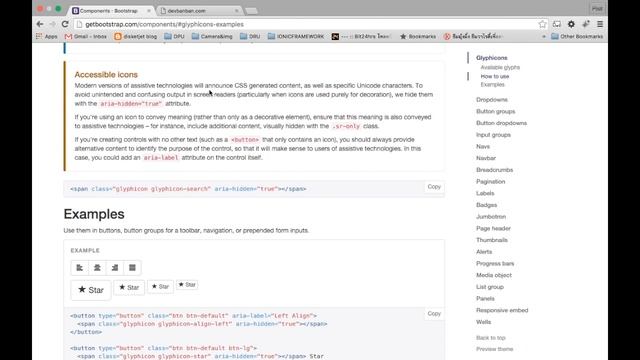Click the align-left glyphicon button
This screenshot has height=360, width=640.
pos(80,268)
